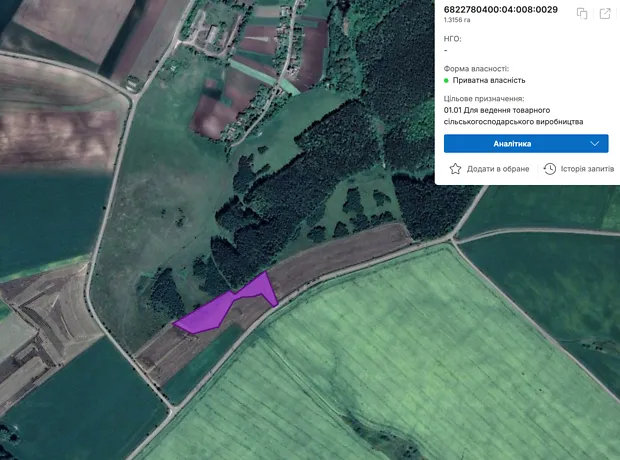Click the Приватна власність ownership text
The height and width of the screenshot is (460, 620).
(x=489, y=80)
